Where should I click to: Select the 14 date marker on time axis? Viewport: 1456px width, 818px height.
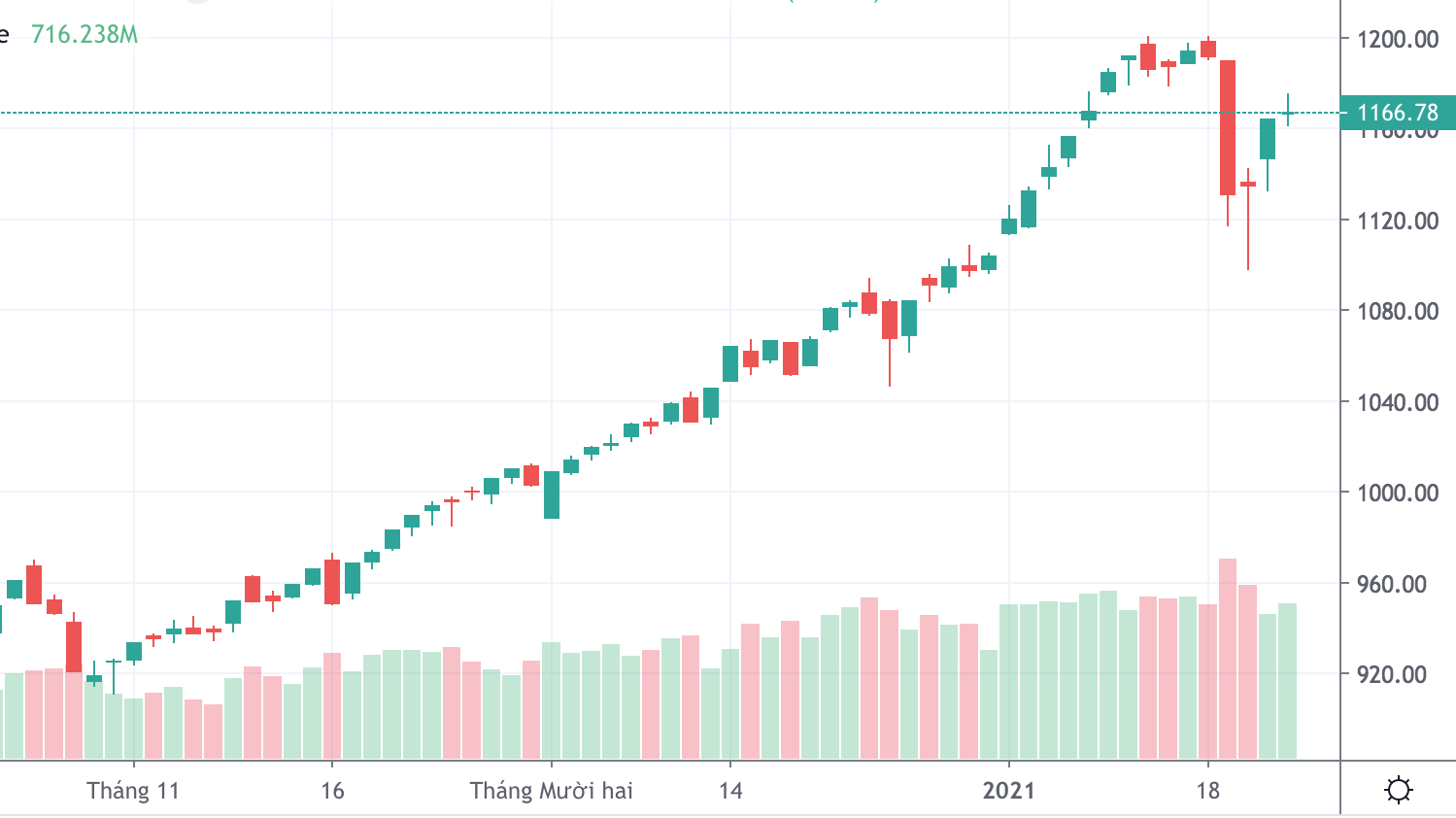tap(730, 790)
